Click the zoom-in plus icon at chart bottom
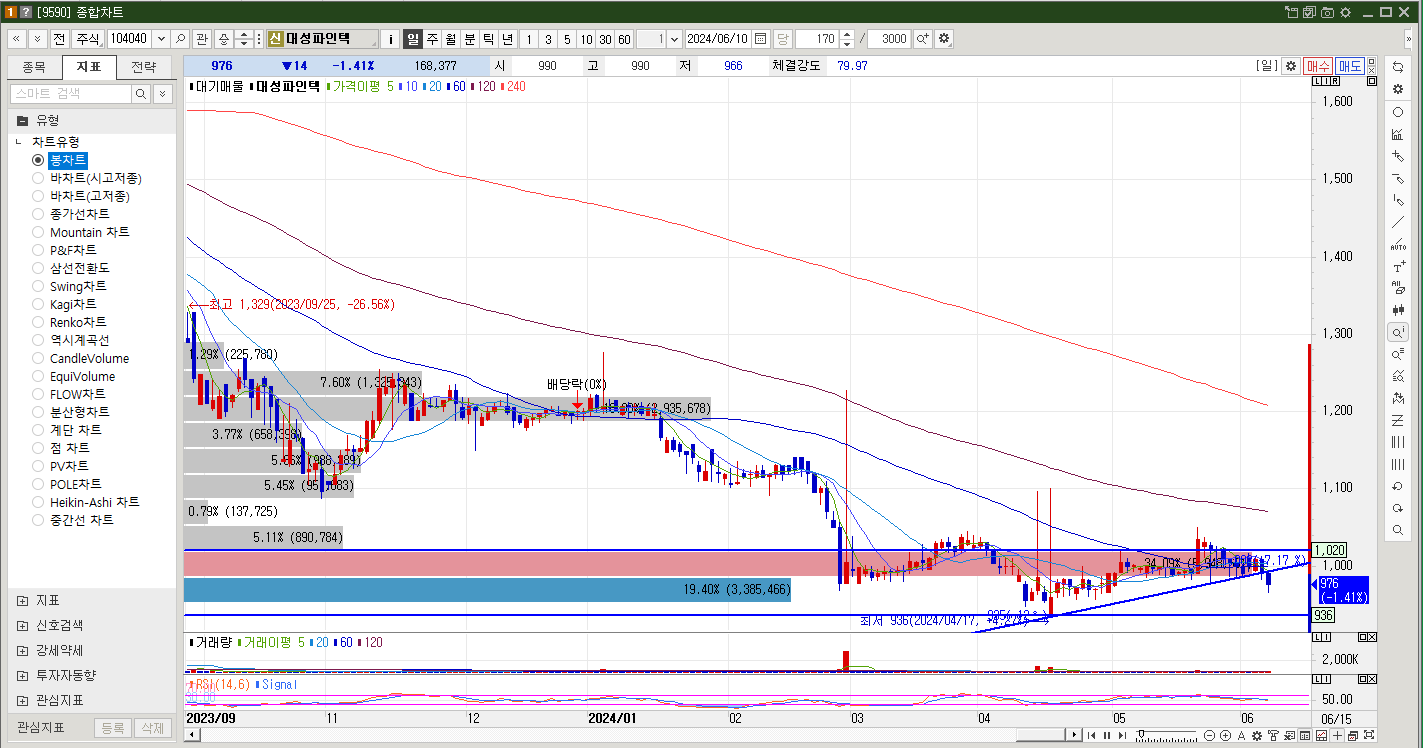 (1225, 735)
